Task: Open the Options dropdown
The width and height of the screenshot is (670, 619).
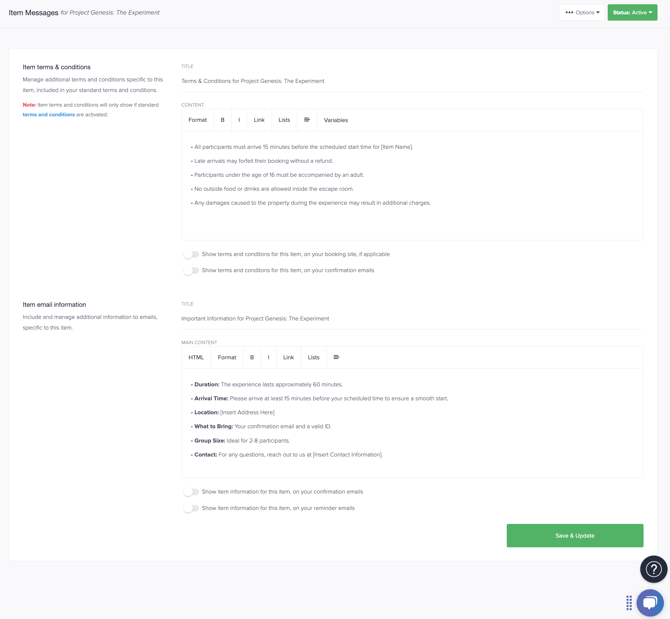Action: 582,12
